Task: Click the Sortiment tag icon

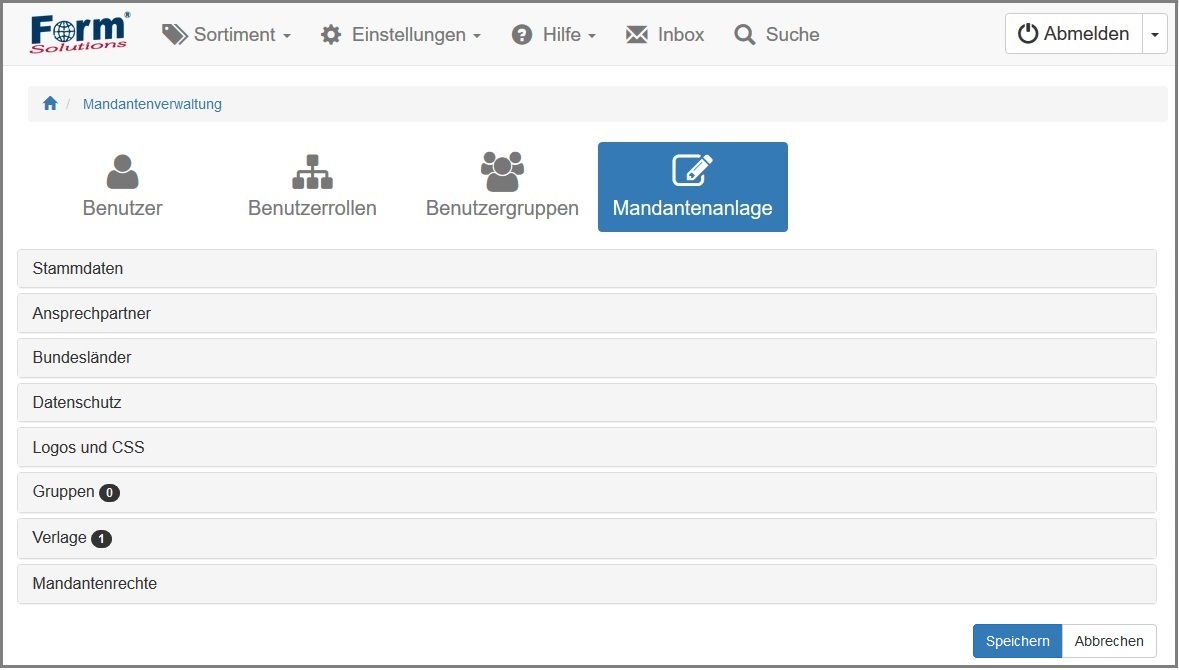Action: click(x=174, y=35)
